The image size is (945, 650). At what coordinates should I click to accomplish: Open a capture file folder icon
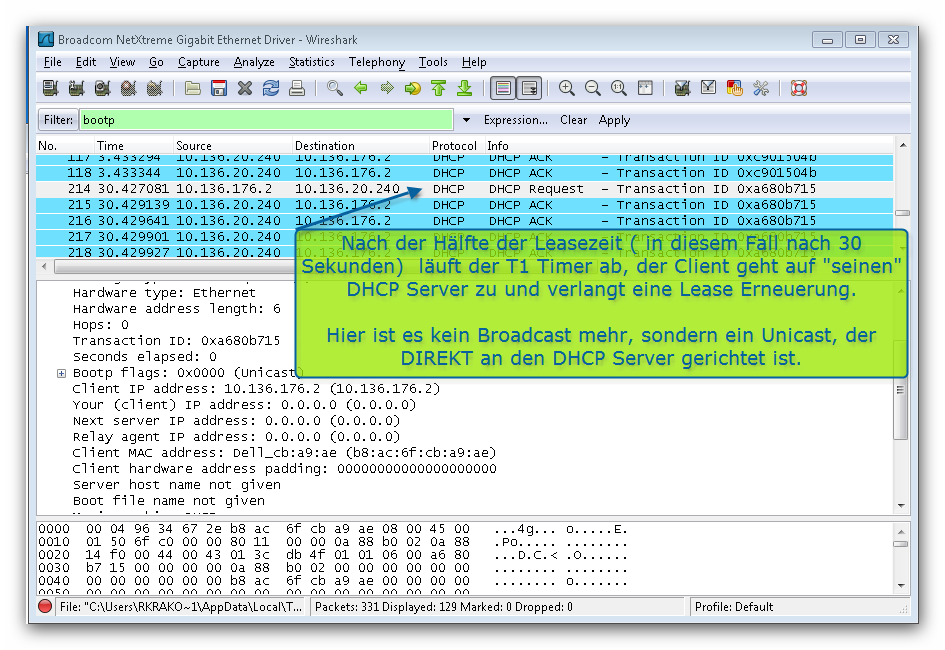click(193, 89)
